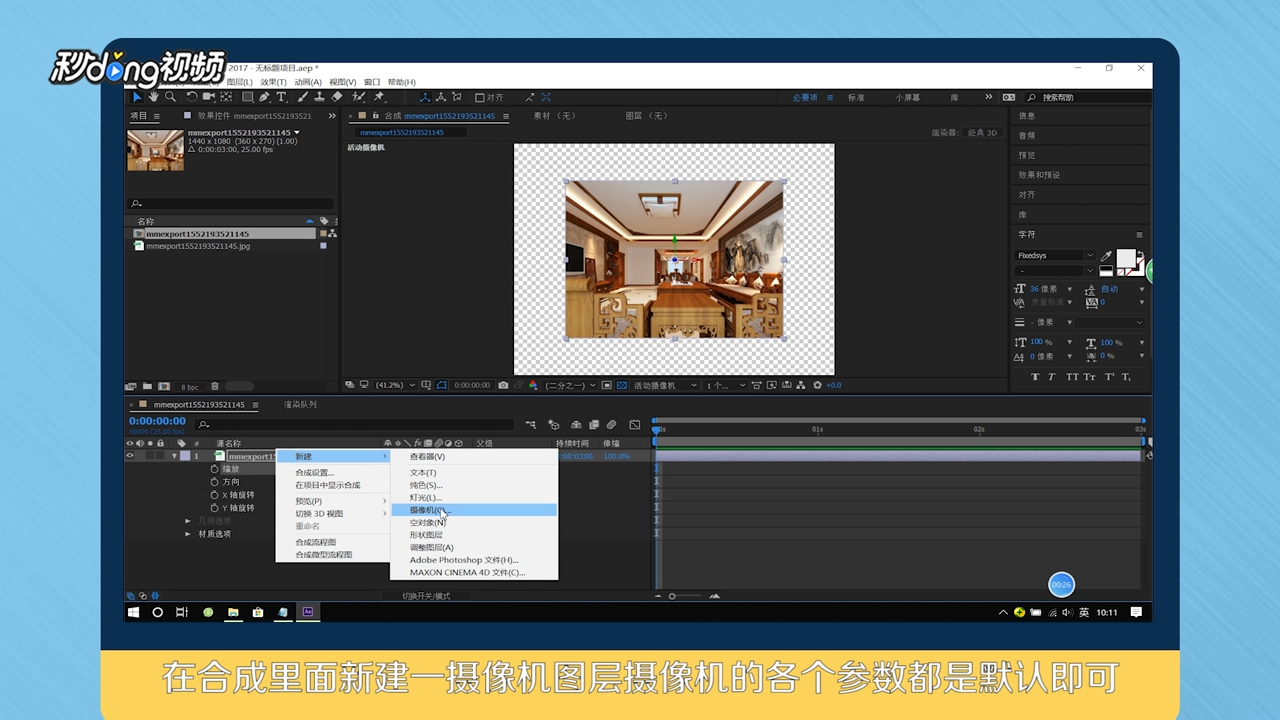1280x720 pixels.
Task: Toggle the 对齐 snapping checkbox
Action: click(480, 97)
